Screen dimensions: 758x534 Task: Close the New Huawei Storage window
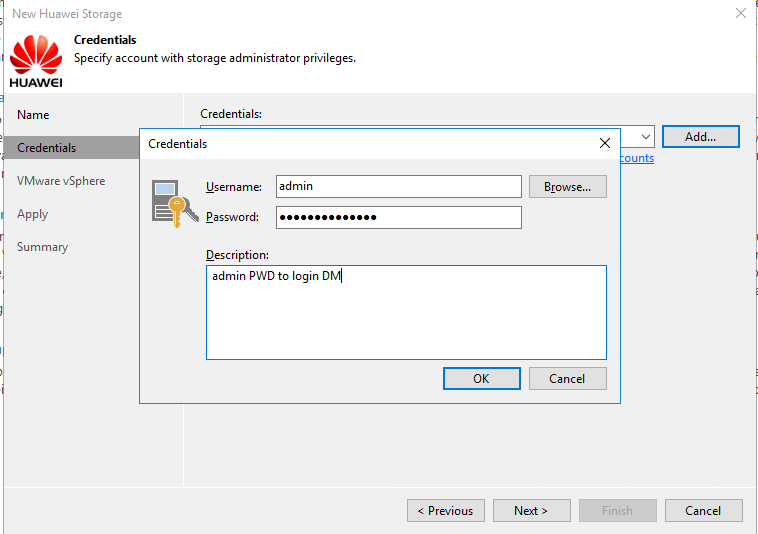coord(741,13)
